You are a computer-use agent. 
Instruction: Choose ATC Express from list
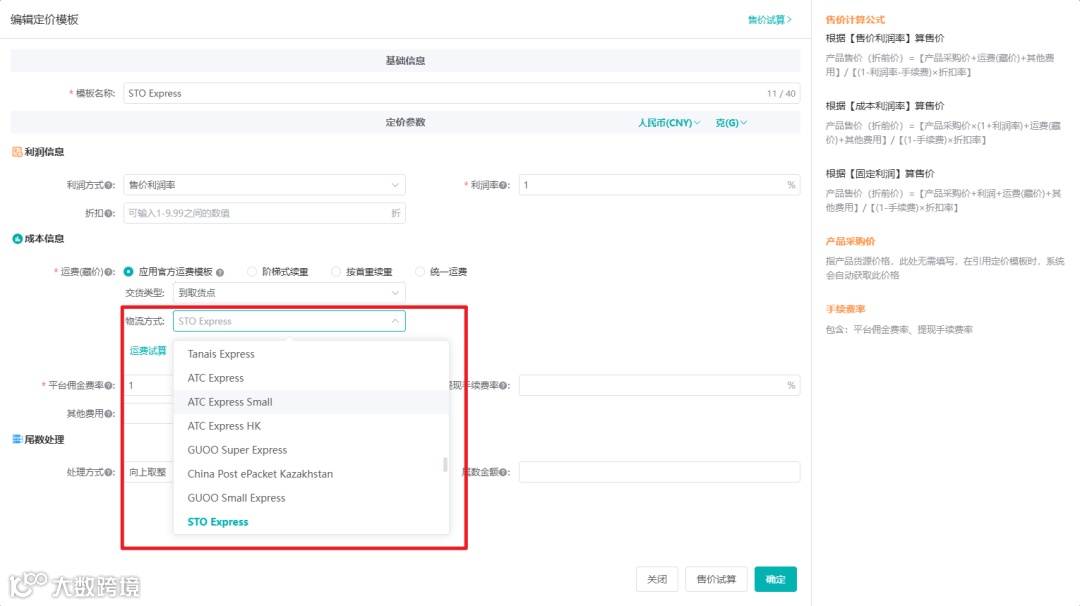click(311, 378)
